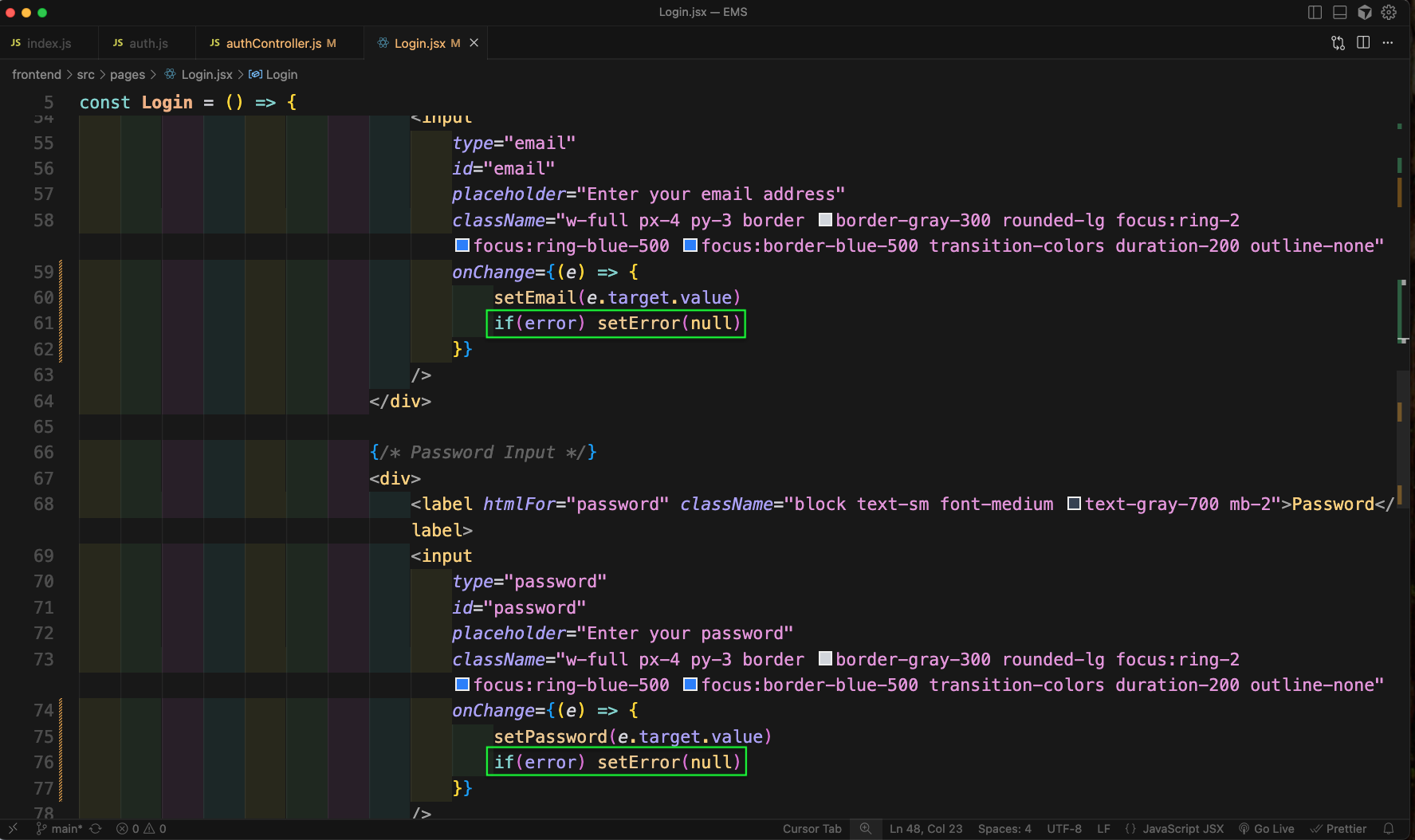The height and width of the screenshot is (840, 1415).
Task: Open border-gray-300 color swatch on line 58
Action: tap(826, 220)
